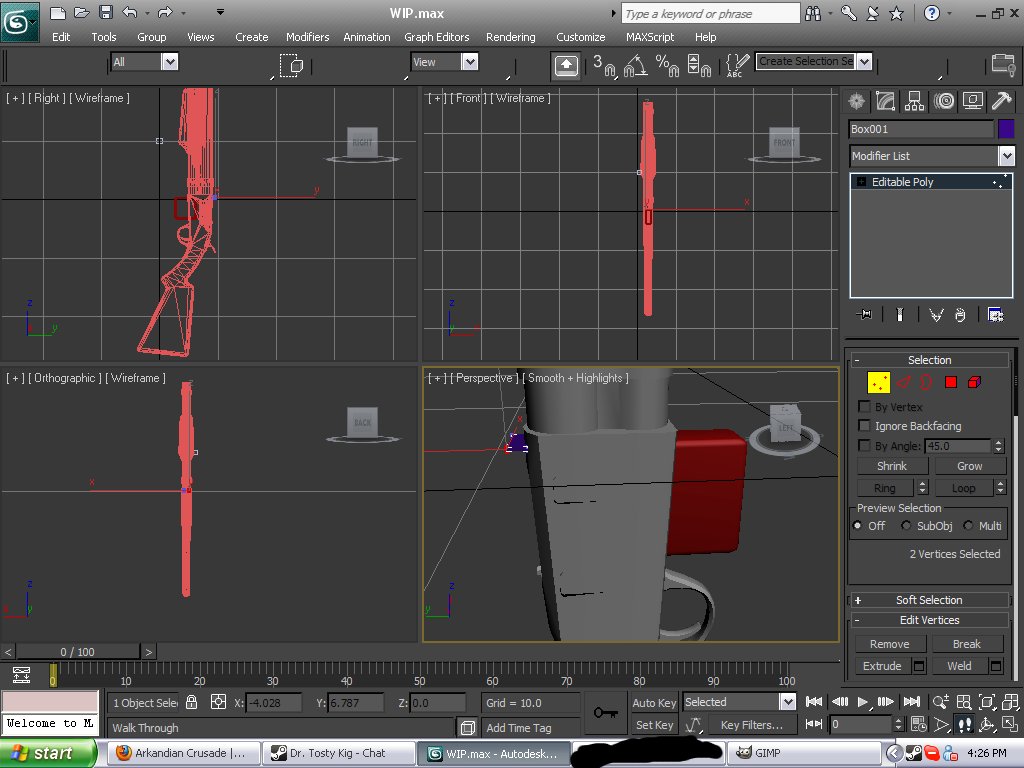Click the Pin Stack icon
The image size is (1024, 768).
click(865, 315)
